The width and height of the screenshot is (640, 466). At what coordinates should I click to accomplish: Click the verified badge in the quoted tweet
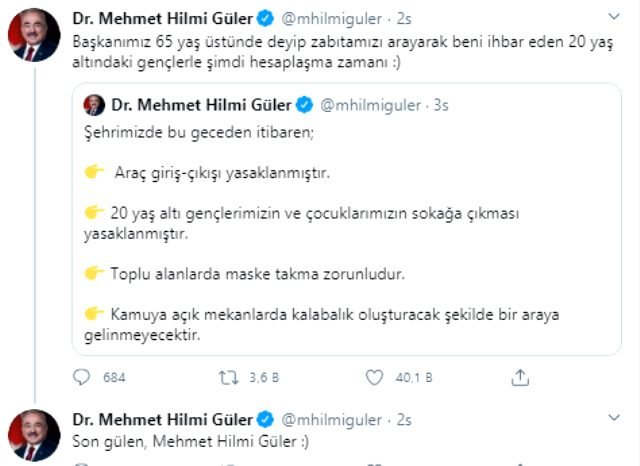tap(305, 104)
